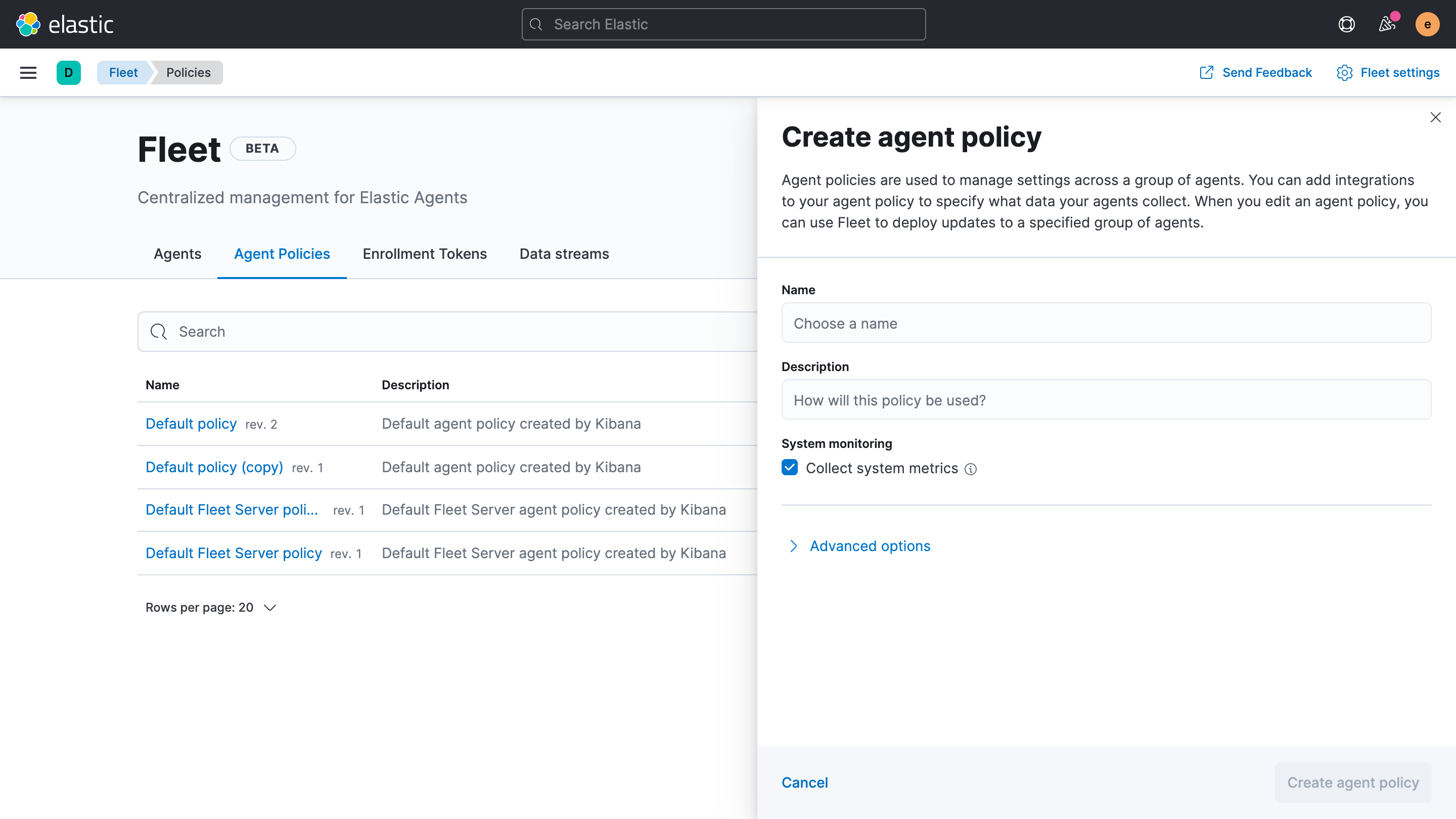Screen dimensions: 1456x819
Task: Click the system metrics info icon
Action: pyautogui.click(x=971, y=469)
